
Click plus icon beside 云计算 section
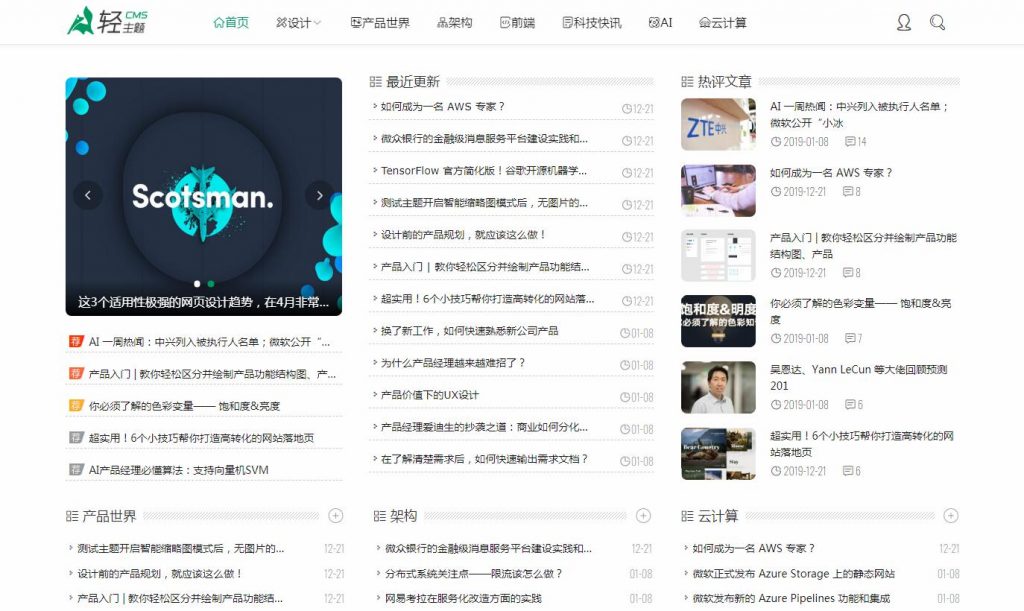click(951, 516)
